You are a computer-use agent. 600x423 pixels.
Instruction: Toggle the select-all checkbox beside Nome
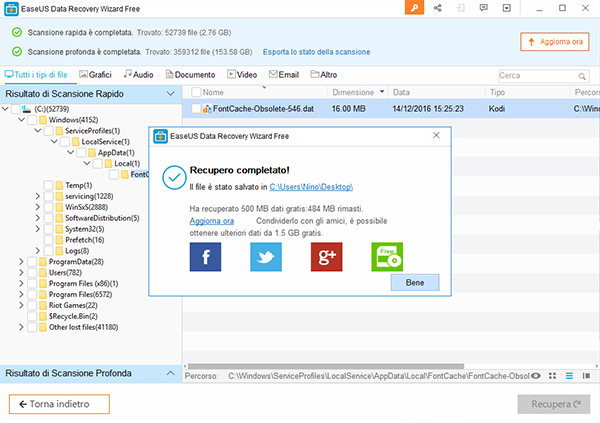(196, 92)
